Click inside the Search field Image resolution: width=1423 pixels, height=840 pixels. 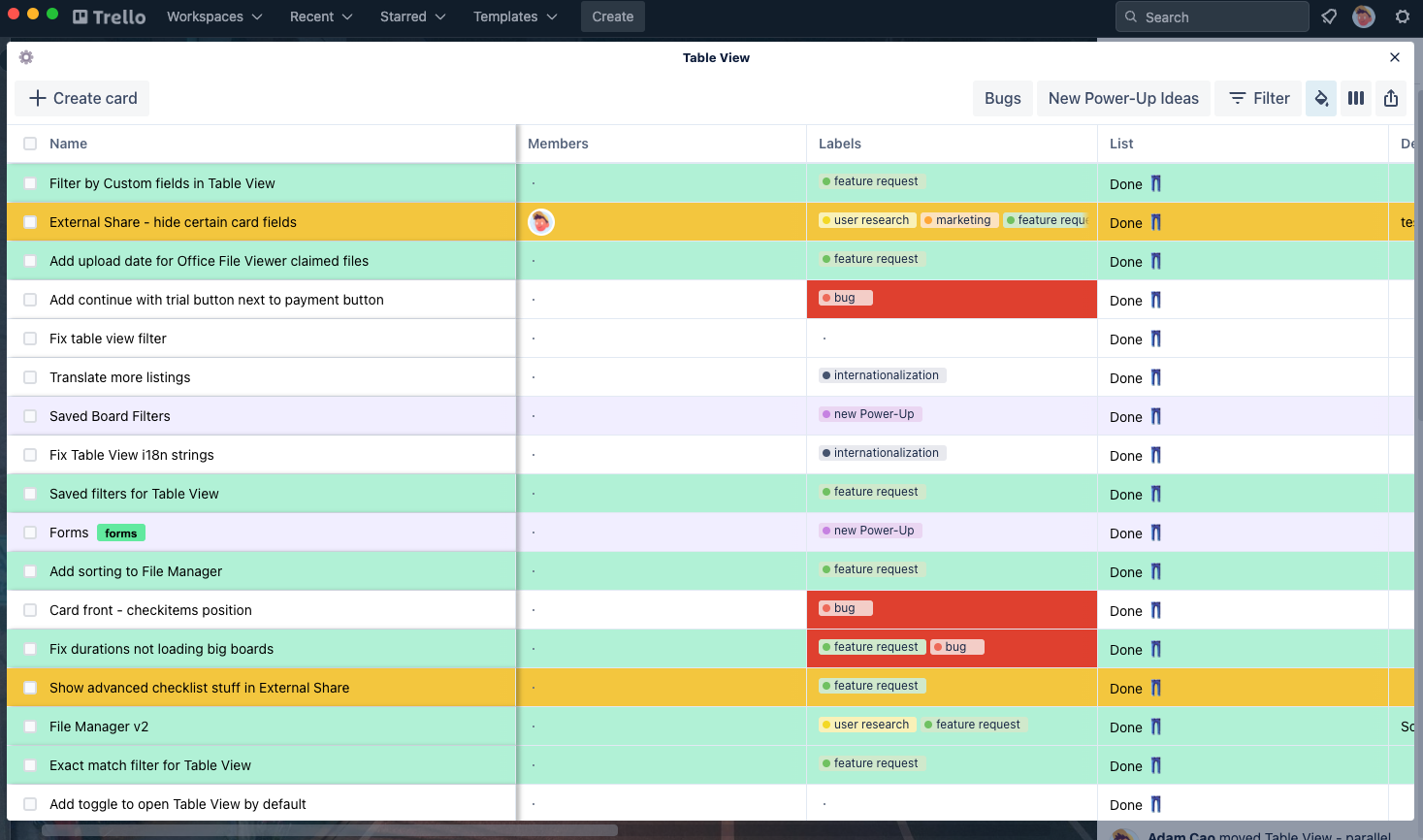pyautogui.click(x=1211, y=16)
